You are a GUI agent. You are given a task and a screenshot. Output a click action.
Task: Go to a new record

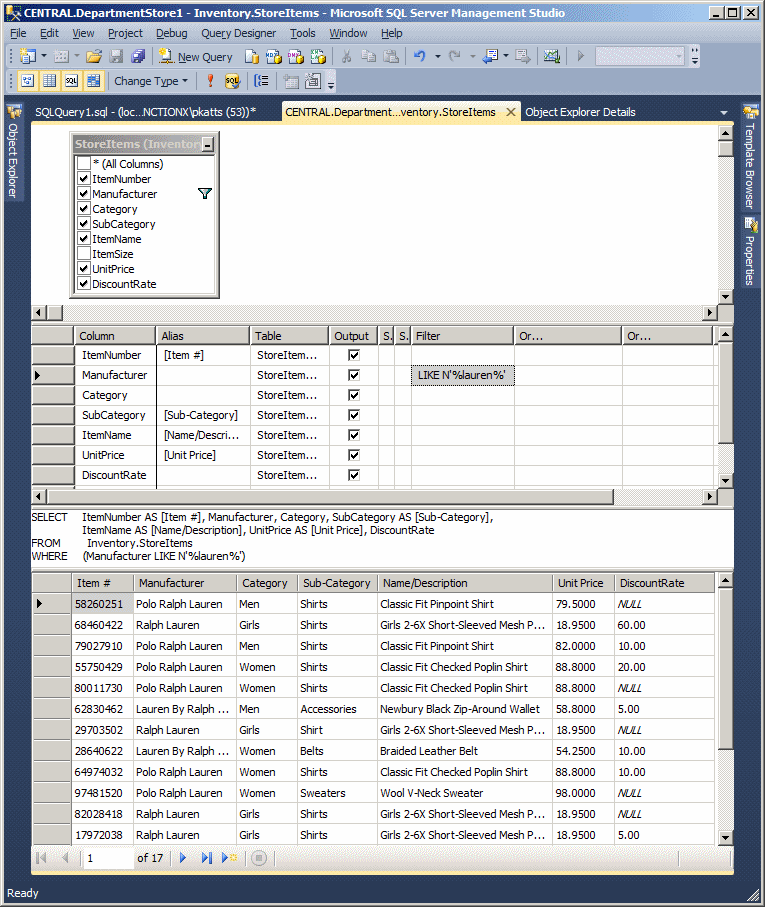point(229,858)
